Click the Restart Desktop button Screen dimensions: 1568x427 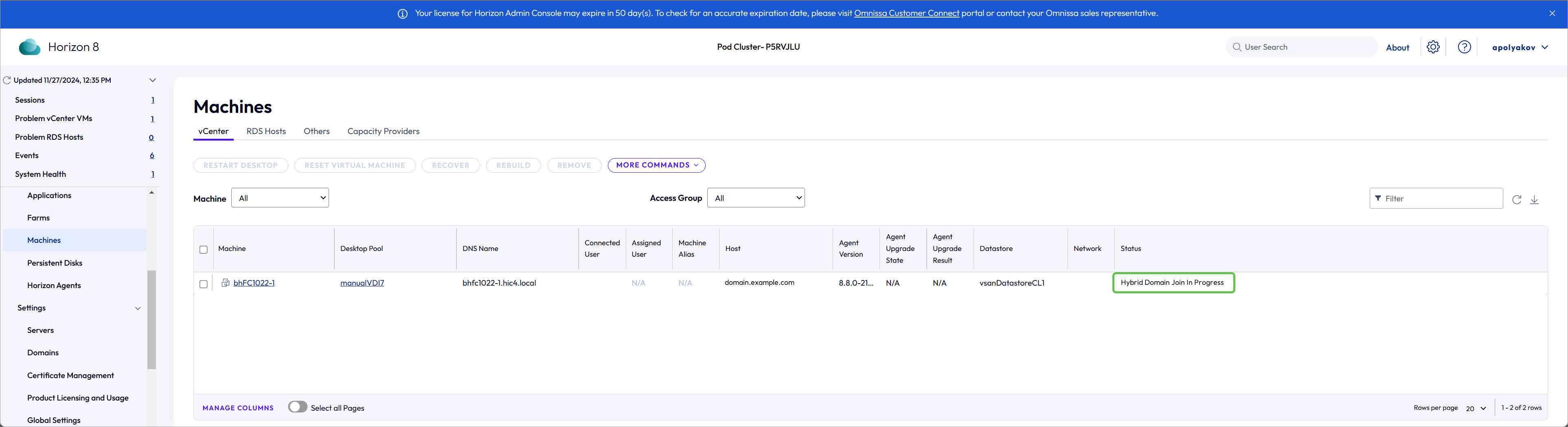pos(241,165)
